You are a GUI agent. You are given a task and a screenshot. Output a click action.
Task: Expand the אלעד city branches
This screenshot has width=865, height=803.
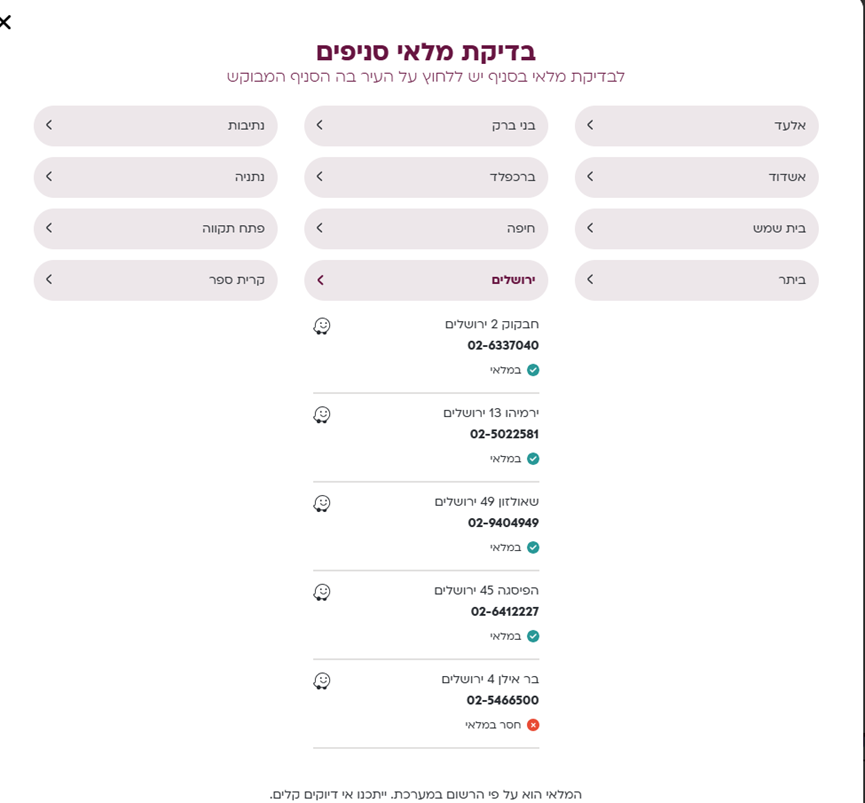[x=696, y=126]
